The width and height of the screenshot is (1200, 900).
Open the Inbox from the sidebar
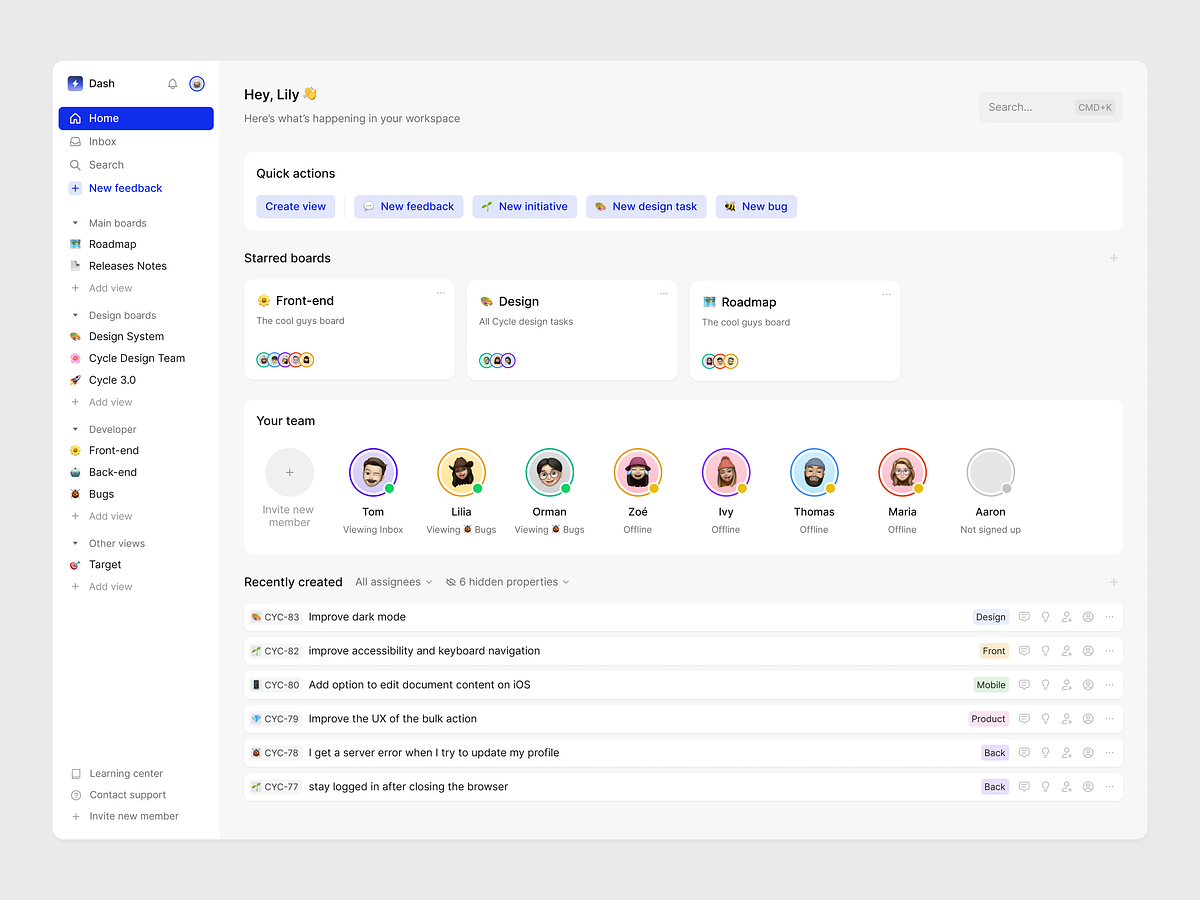(102, 141)
